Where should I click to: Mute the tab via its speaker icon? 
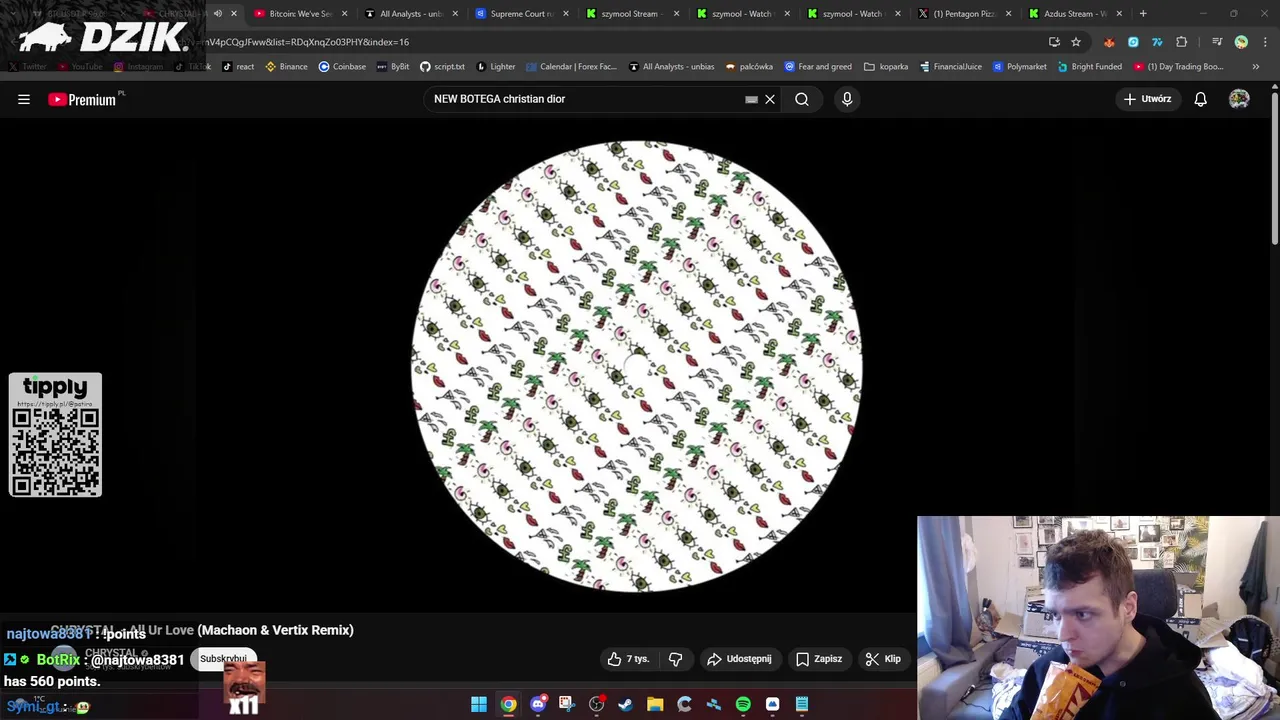click(x=218, y=14)
